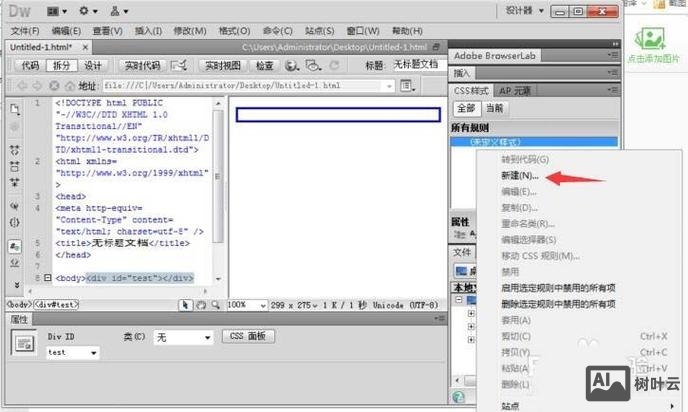Click the home icon beside 地址
The image size is (688, 412).
pos(70,86)
